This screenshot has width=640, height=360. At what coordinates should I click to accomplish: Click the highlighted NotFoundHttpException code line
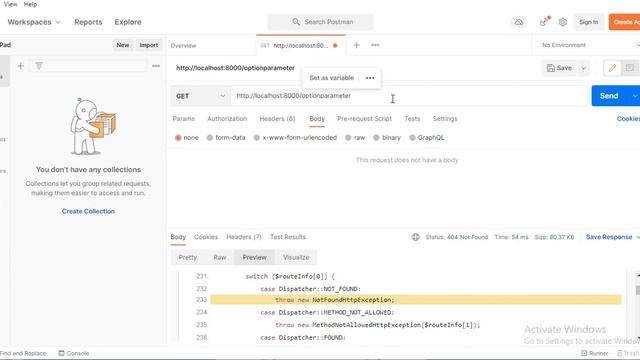tap(416, 300)
